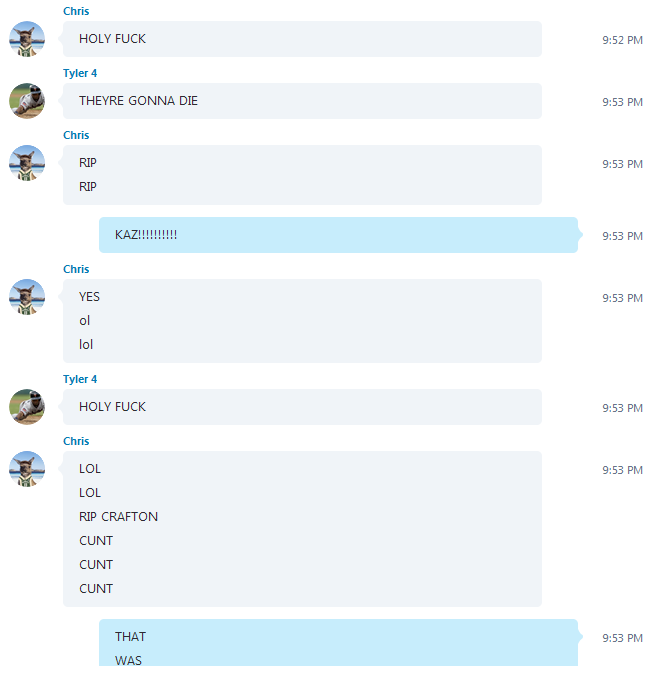Click the "ol" message line
Viewport: 661px width, 674px height.
[85, 321]
